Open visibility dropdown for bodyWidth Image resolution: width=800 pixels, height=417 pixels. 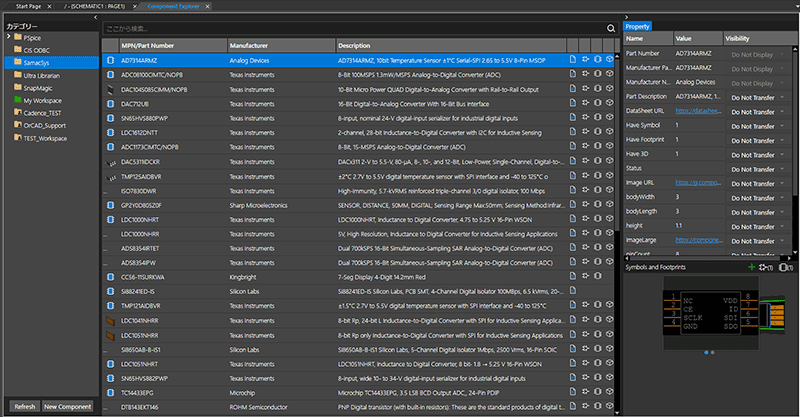click(782, 198)
